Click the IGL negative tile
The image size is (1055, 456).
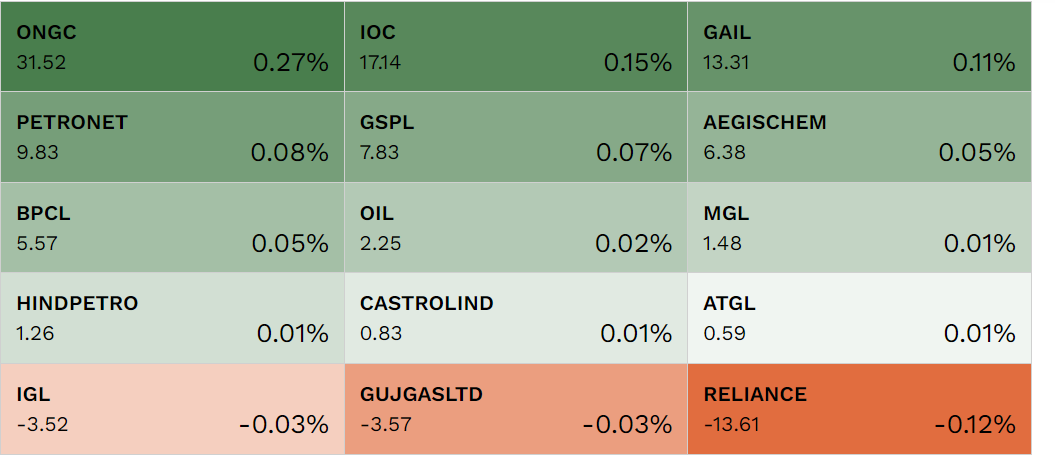coord(172,408)
